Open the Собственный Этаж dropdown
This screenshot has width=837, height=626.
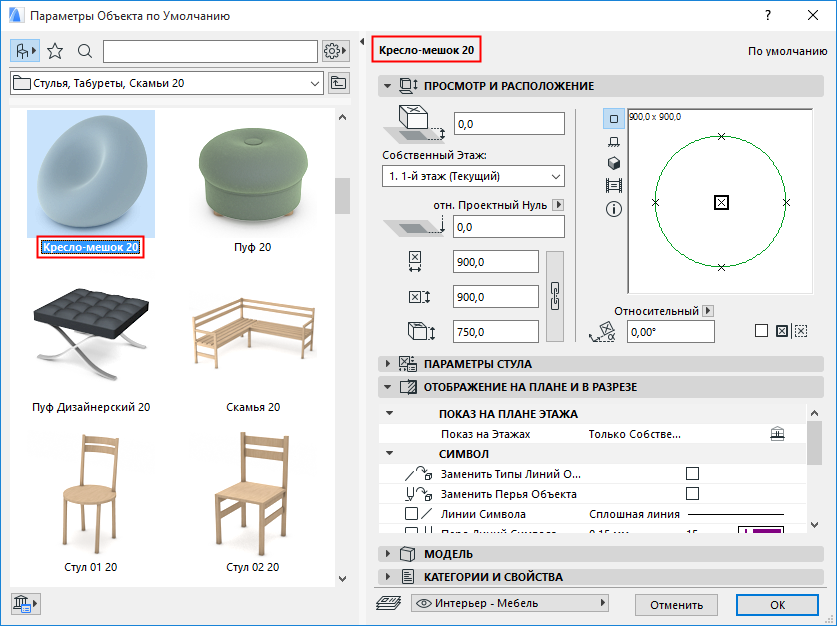tap(473, 176)
